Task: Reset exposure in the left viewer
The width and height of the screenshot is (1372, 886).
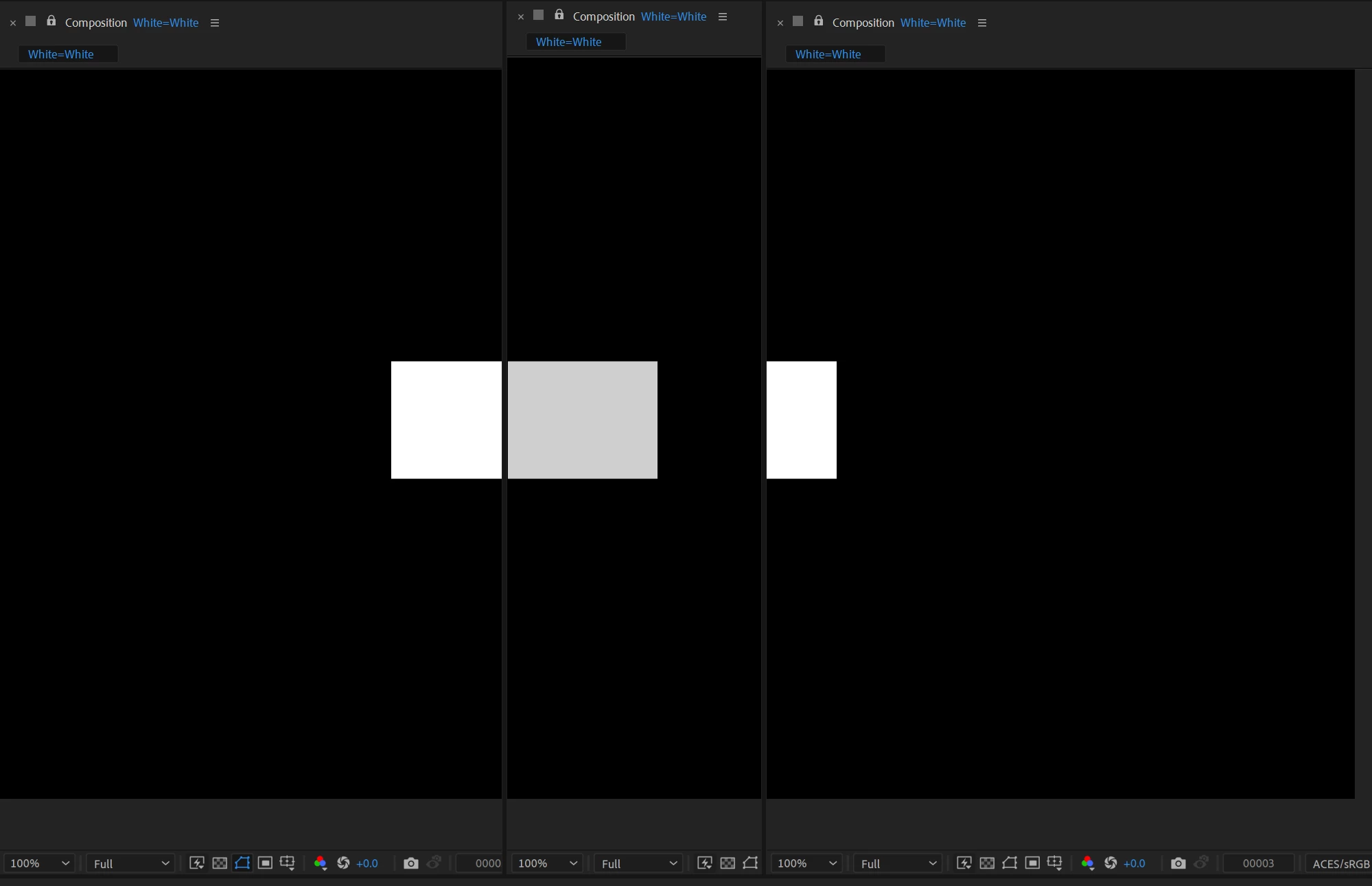Action: pyautogui.click(x=343, y=863)
